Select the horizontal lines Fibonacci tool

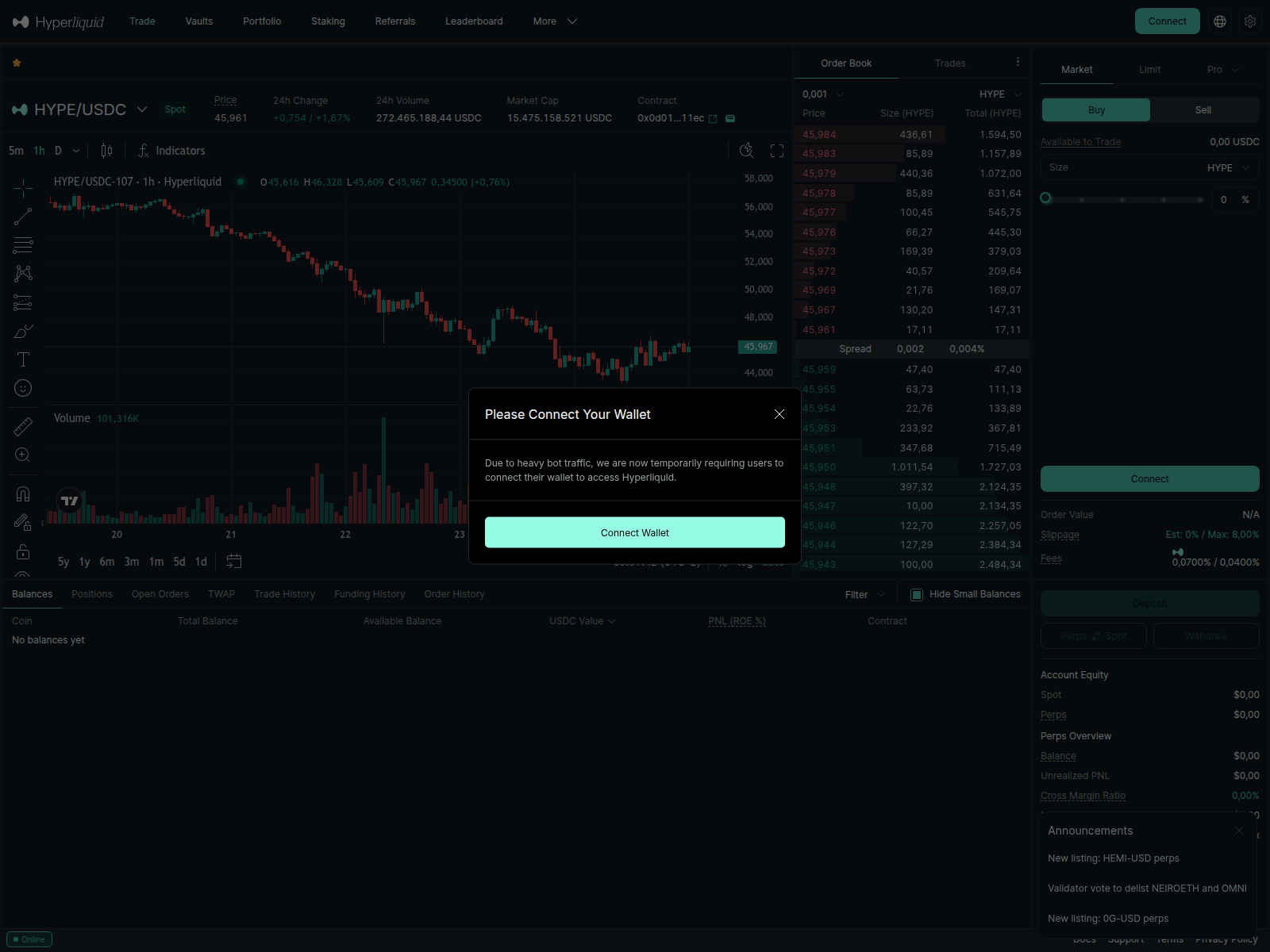click(x=23, y=245)
